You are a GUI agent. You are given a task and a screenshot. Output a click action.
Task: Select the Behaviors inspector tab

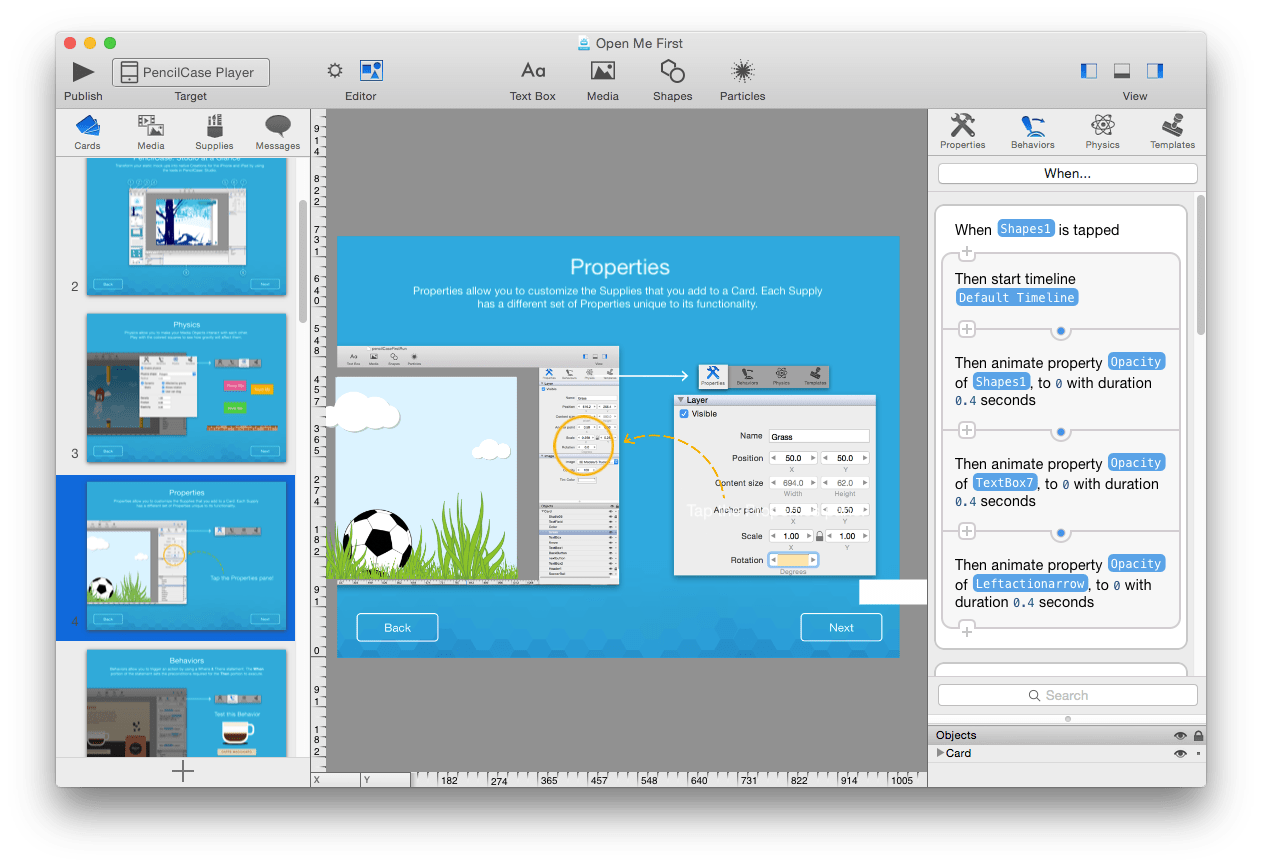coord(1033,131)
